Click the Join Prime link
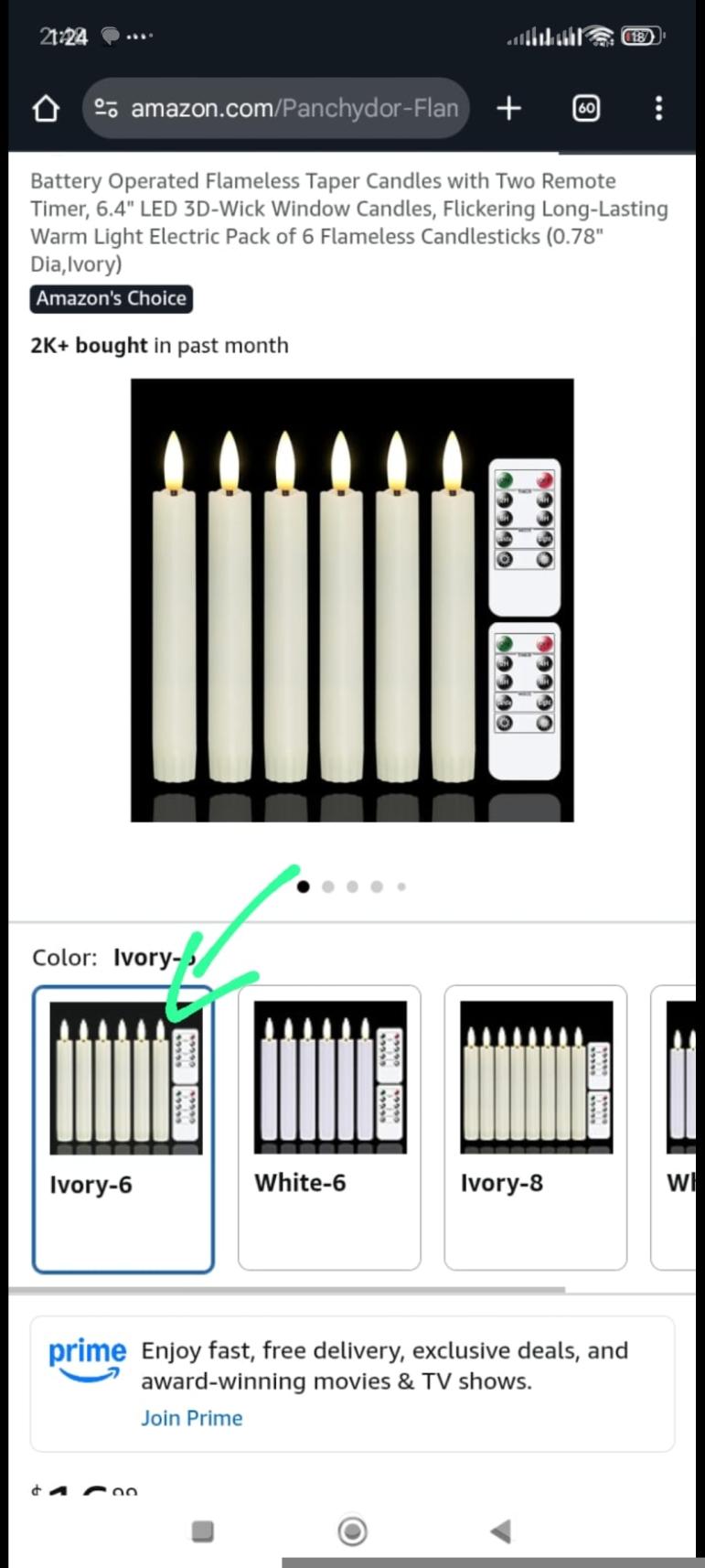The image size is (705, 1568). [x=192, y=1418]
